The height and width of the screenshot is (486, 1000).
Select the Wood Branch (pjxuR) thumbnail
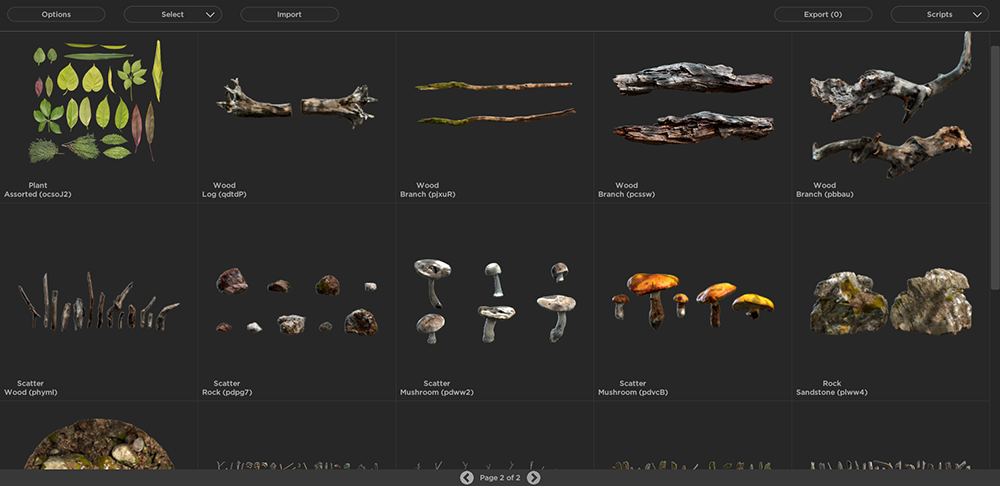495,102
